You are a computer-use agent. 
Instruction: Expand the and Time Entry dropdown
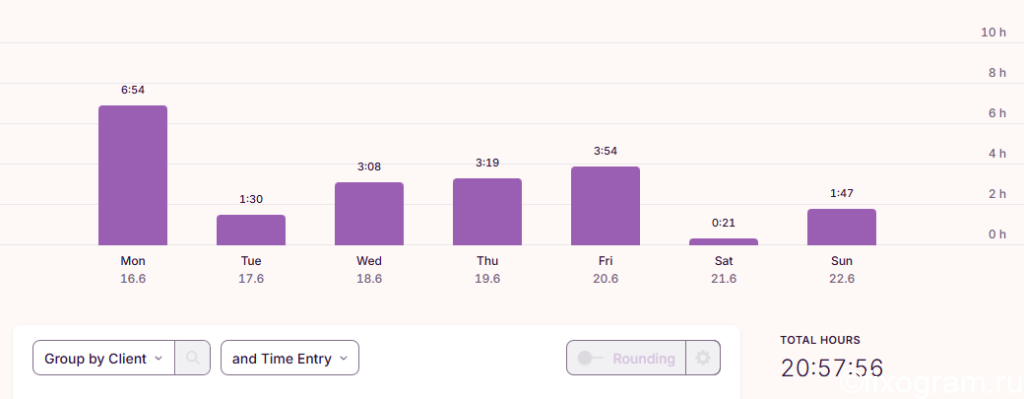[x=290, y=358]
